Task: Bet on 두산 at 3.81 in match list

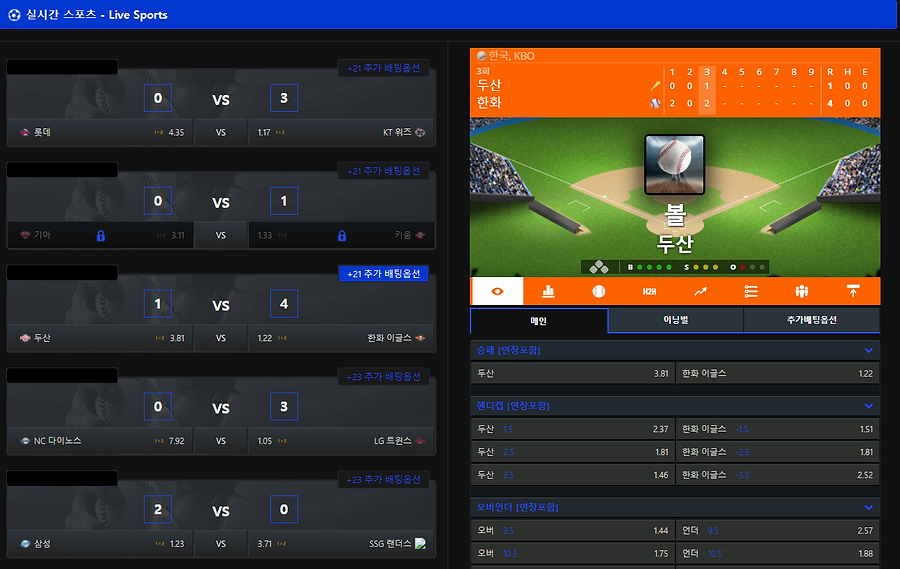Action: (100, 338)
